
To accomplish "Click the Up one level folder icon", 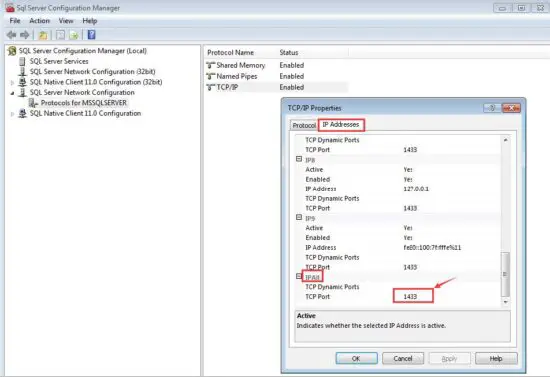I will click(43, 35).
